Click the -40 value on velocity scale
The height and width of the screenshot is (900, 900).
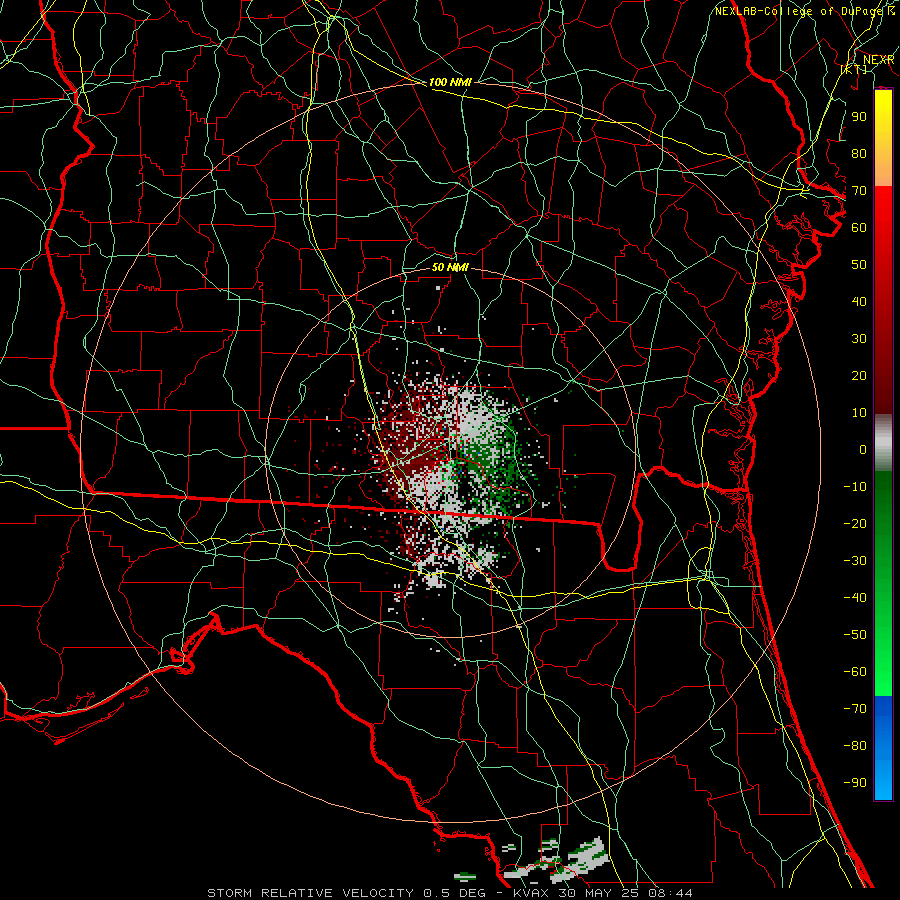pos(855,598)
